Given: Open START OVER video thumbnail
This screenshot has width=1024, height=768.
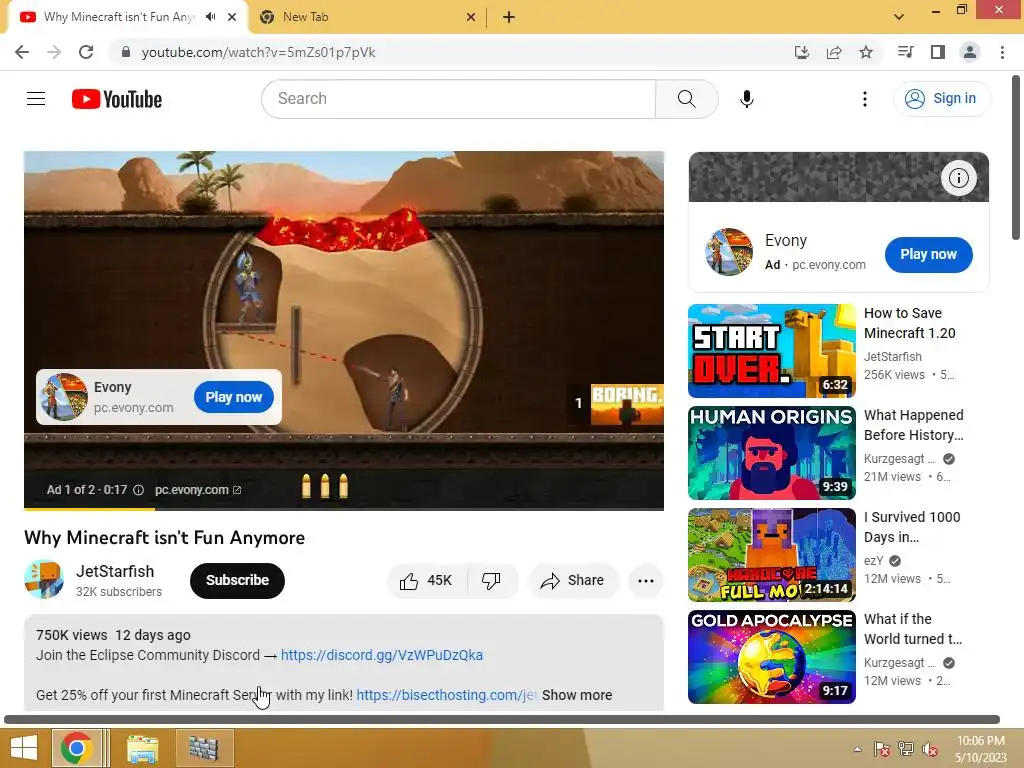Looking at the screenshot, I should click(771, 351).
